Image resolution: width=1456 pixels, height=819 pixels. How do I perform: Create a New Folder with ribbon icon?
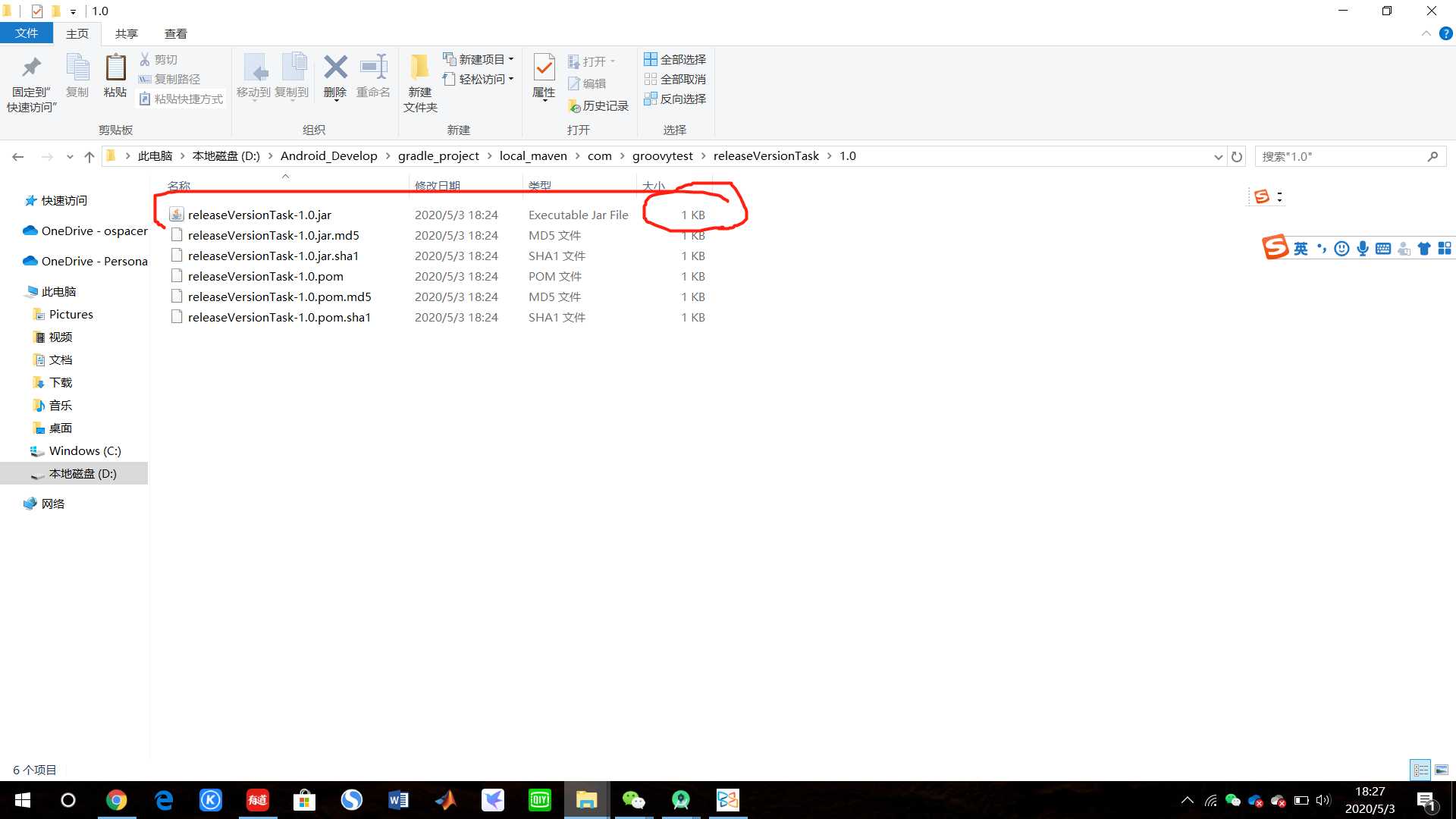point(419,67)
